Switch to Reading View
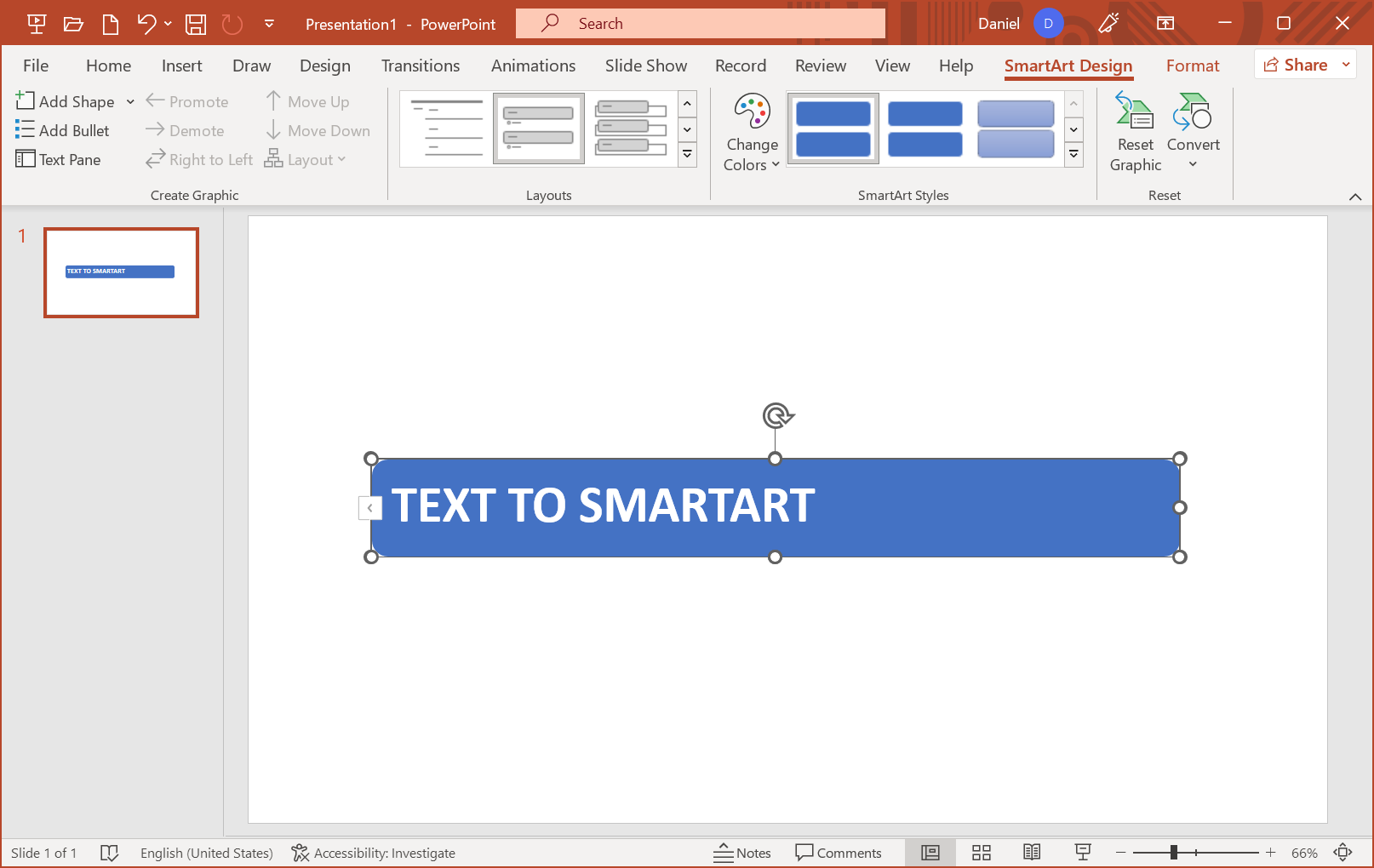The height and width of the screenshot is (868, 1374). click(x=1032, y=852)
